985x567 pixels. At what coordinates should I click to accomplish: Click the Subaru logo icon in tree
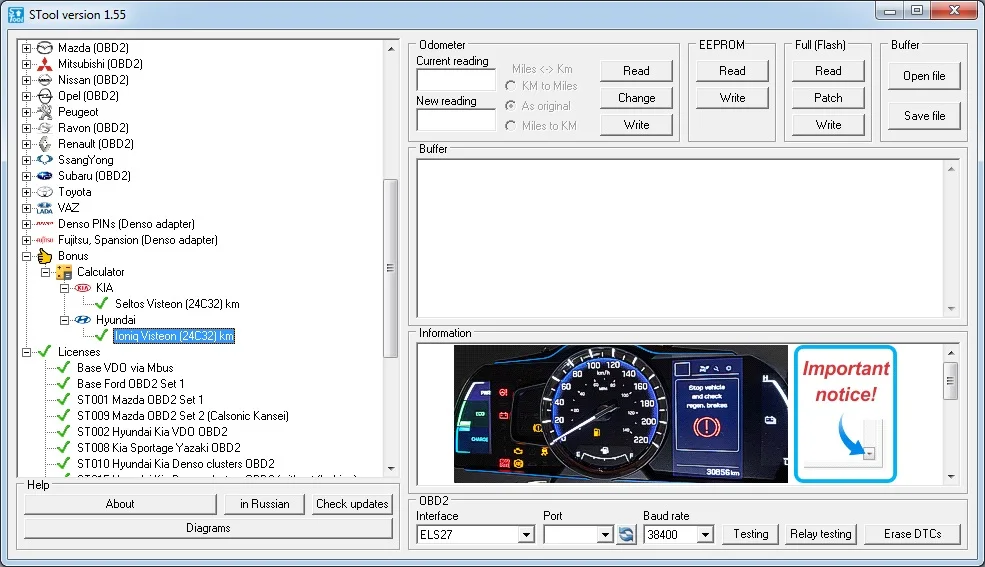(x=44, y=176)
